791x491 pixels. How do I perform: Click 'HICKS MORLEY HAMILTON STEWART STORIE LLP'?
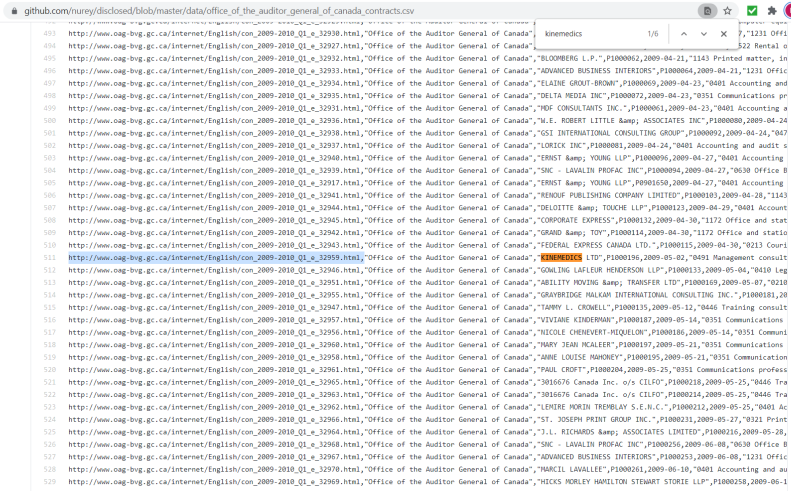623,481
